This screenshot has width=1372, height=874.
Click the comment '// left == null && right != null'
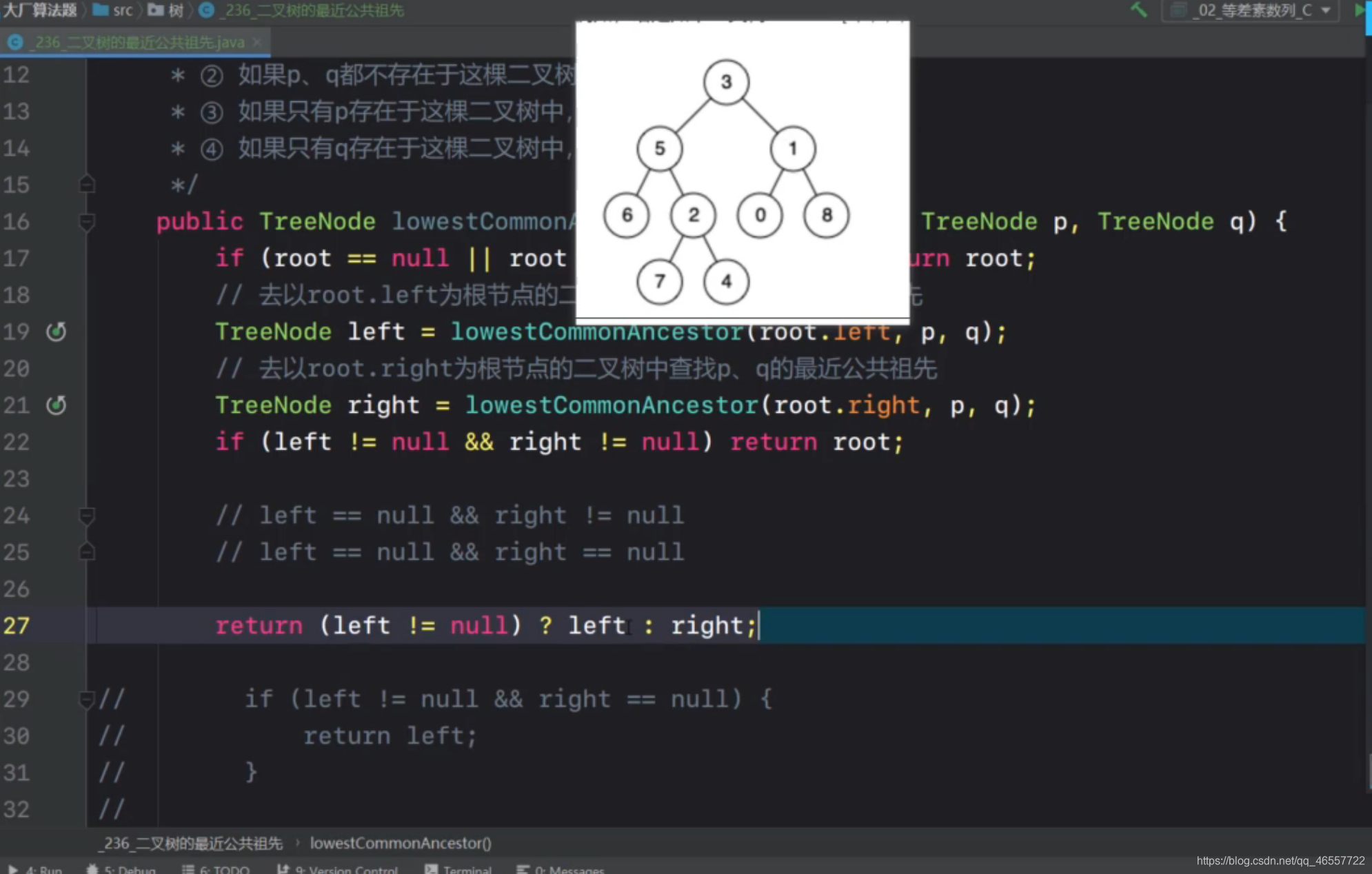450,515
